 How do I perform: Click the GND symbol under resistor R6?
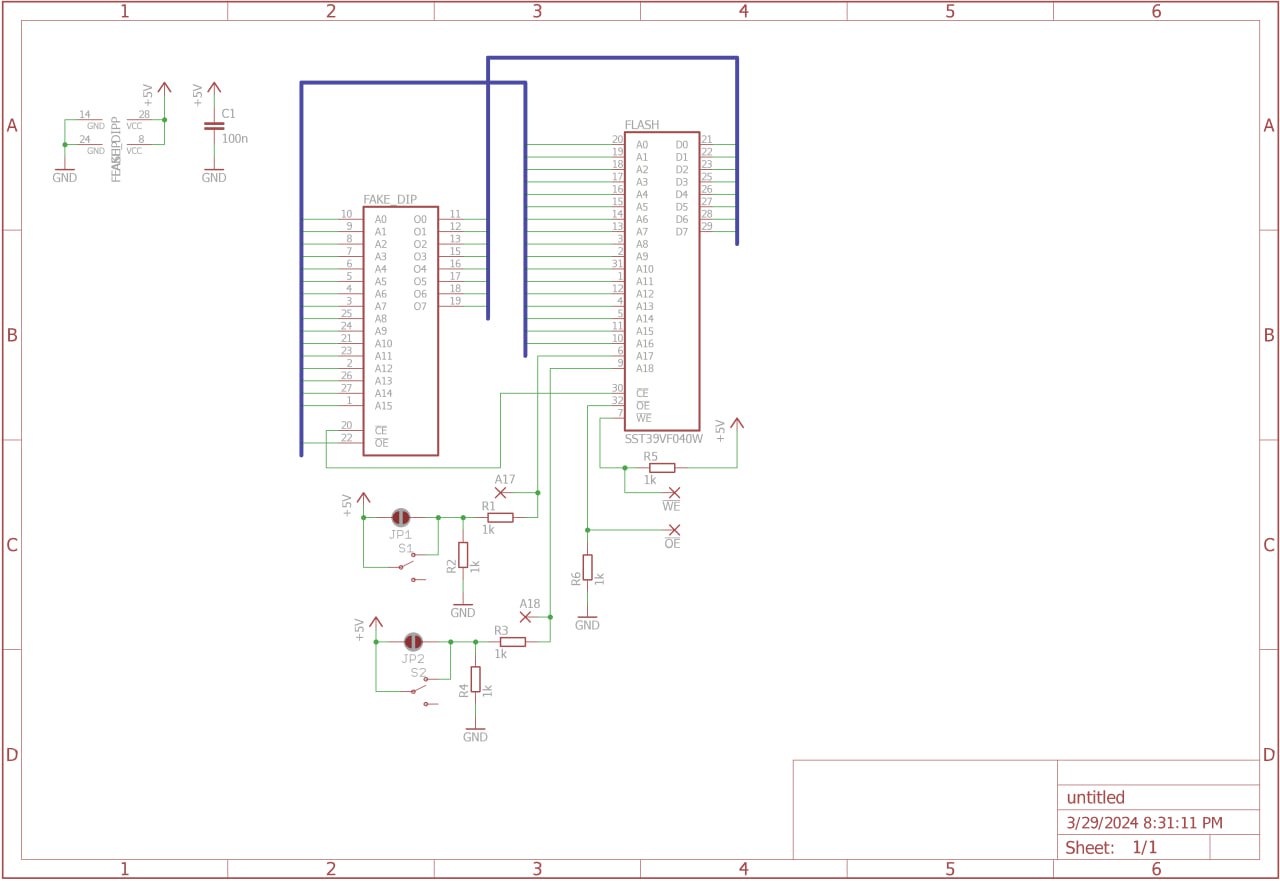click(587, 618)
